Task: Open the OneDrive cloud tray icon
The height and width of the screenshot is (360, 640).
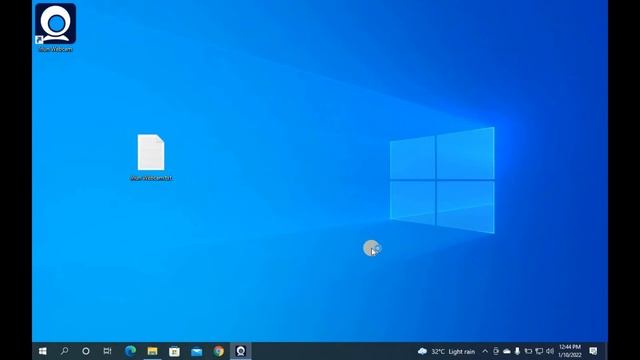Action: [x=507, y=351]
